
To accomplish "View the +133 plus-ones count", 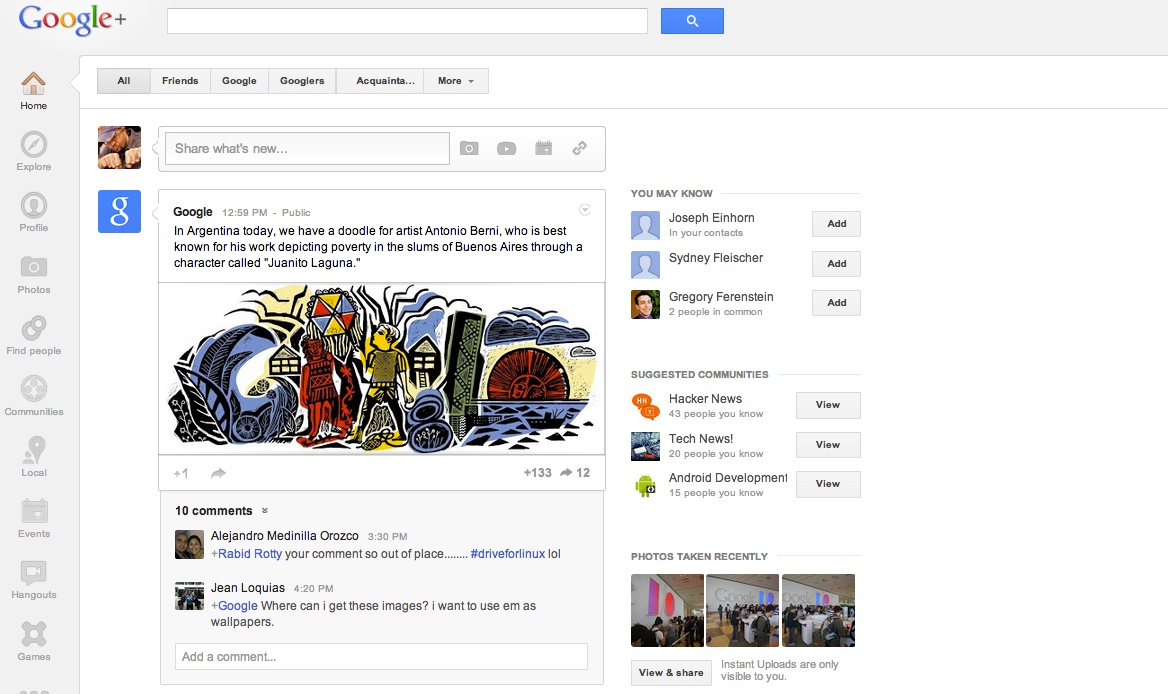I will click(537, 472).
